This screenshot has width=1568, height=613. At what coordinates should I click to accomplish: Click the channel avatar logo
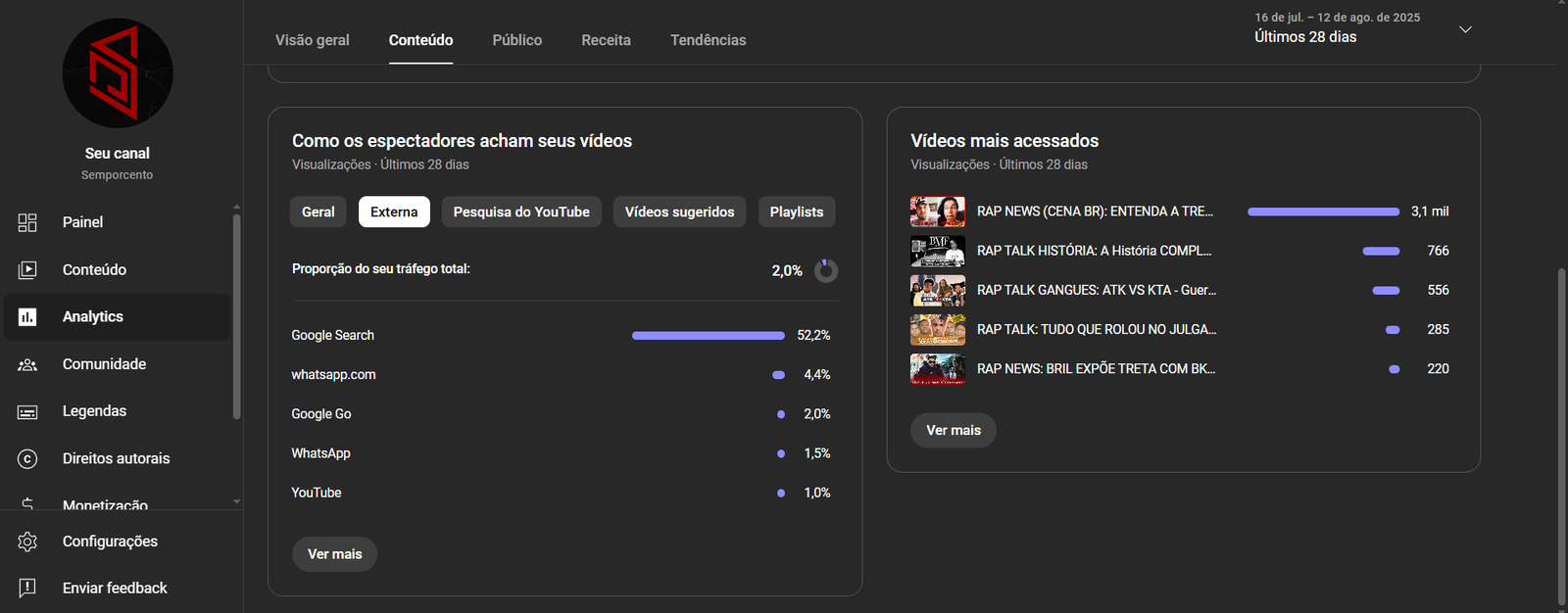118,73
